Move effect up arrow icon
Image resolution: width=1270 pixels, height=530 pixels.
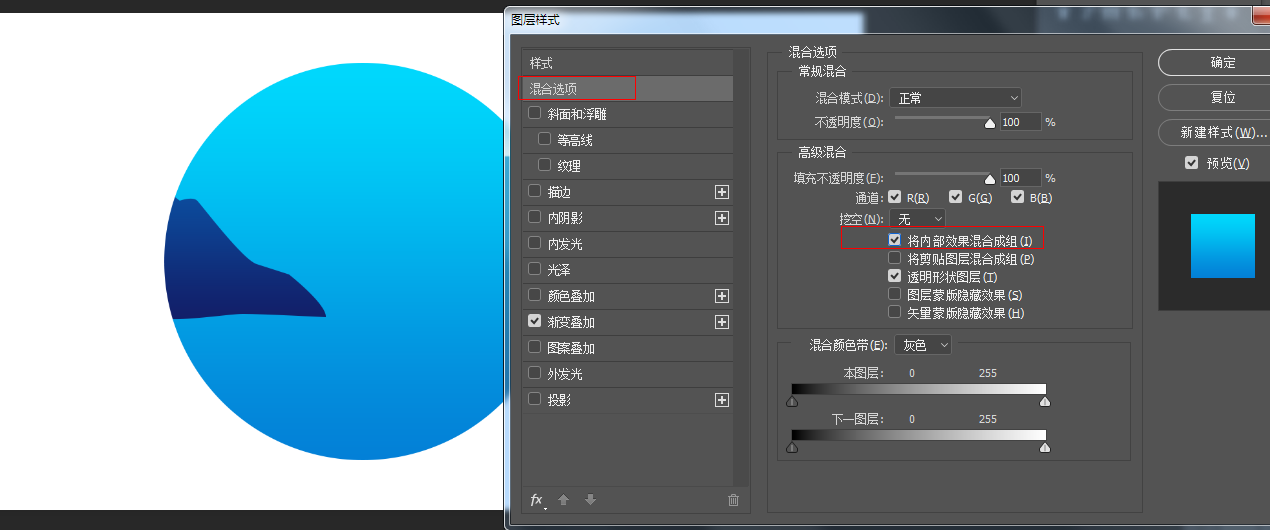pos(563,500)
